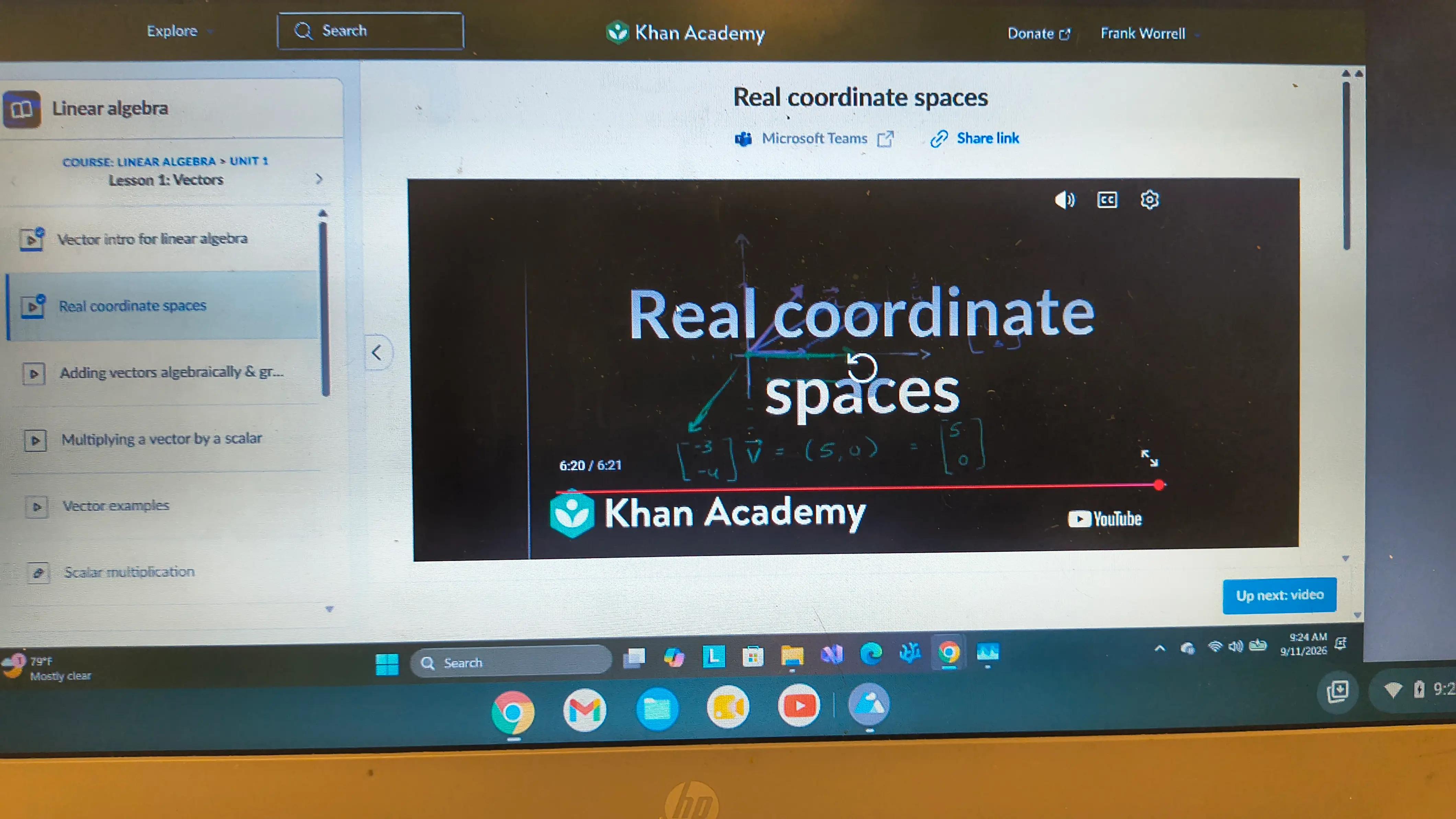Open the Frank Worrell account menu
The image size is (1456, 819).
pyautogui.click(x=1150, y=33)
